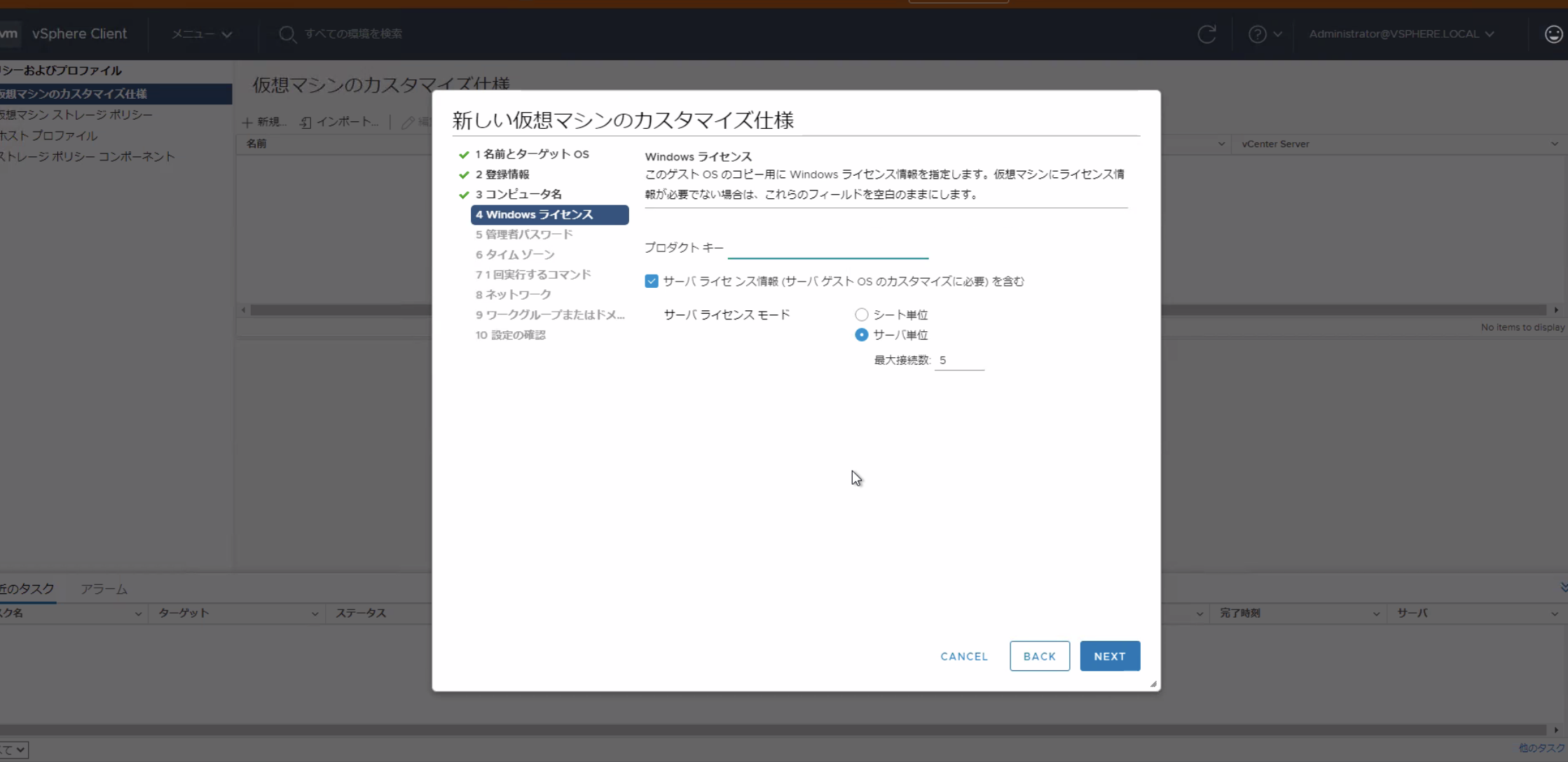Viewport: 1568px width, 762px height.
Task: Switch to the アラーム tab
Action: point(103,589)
